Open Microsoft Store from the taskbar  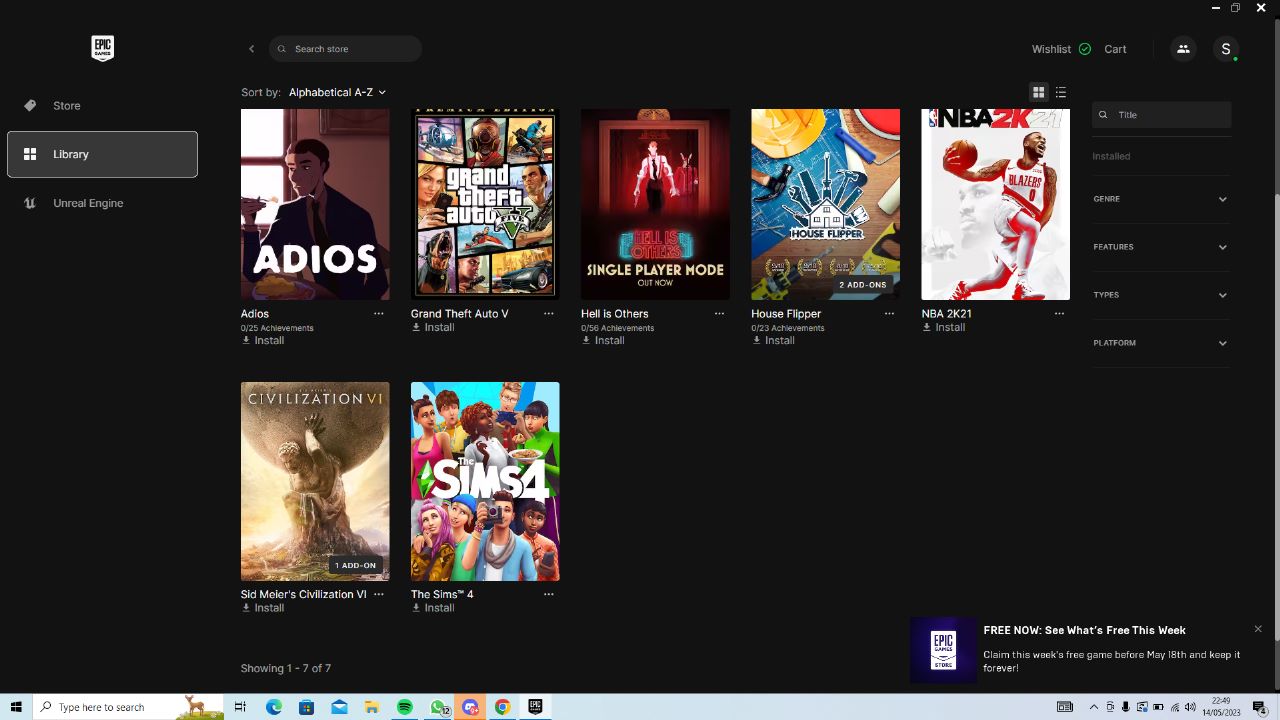(x=307, y=707)
